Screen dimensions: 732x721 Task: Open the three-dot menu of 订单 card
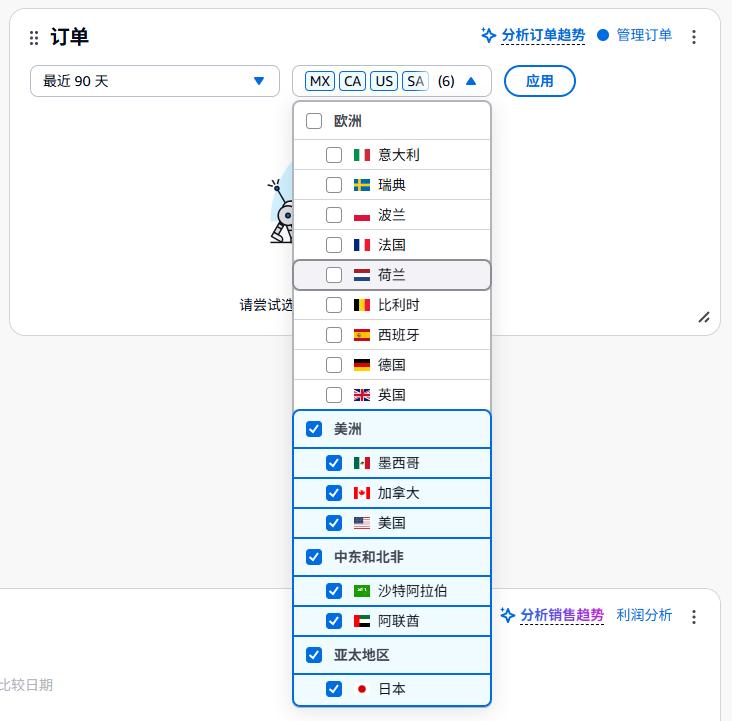coord(694,36)
